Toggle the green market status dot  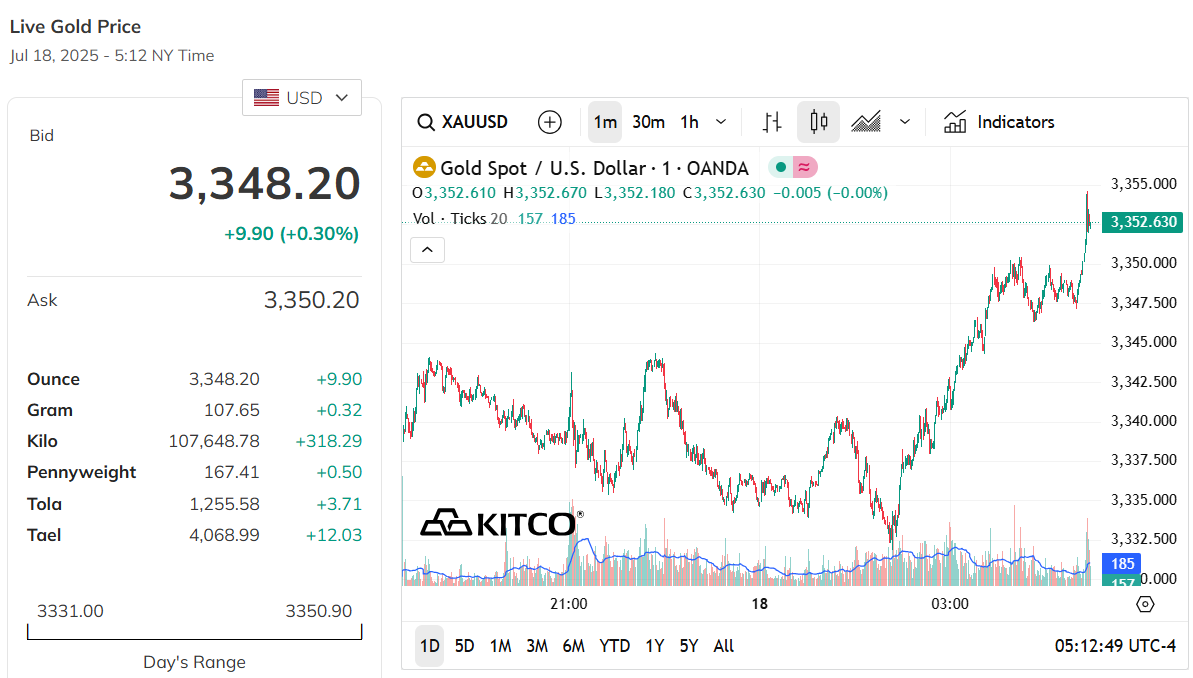780,168
